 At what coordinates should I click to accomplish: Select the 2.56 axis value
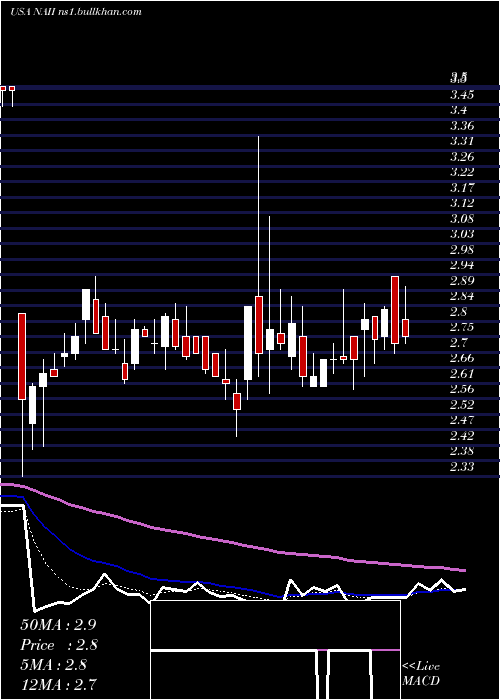462,389
